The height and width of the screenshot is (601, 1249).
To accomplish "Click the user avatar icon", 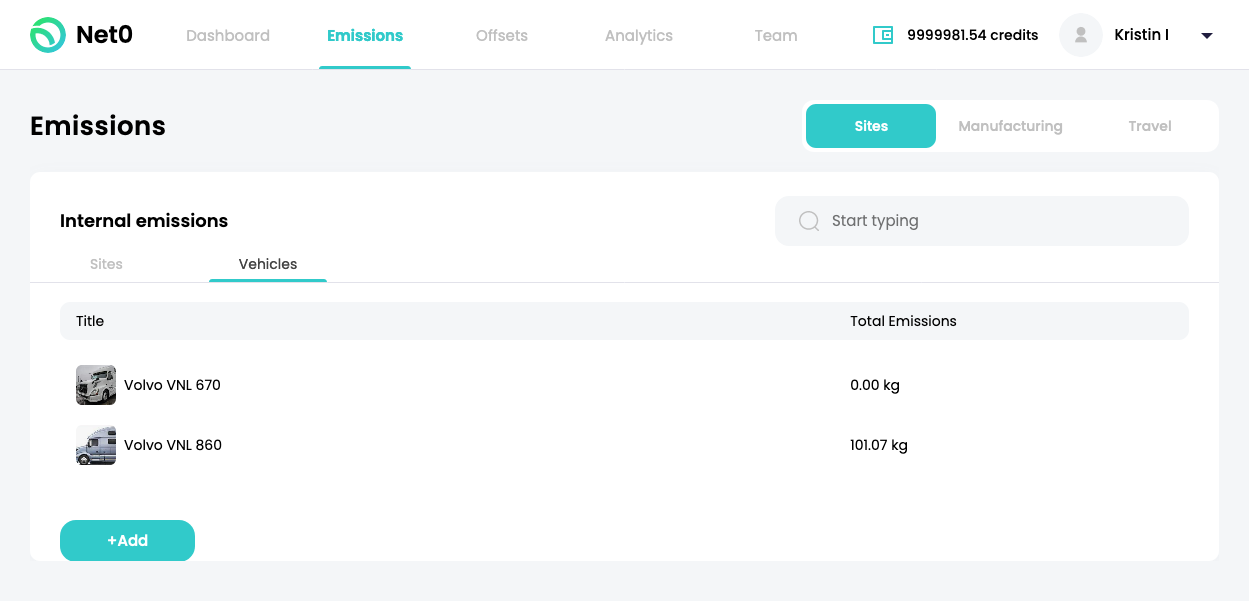I will 1081,35.
